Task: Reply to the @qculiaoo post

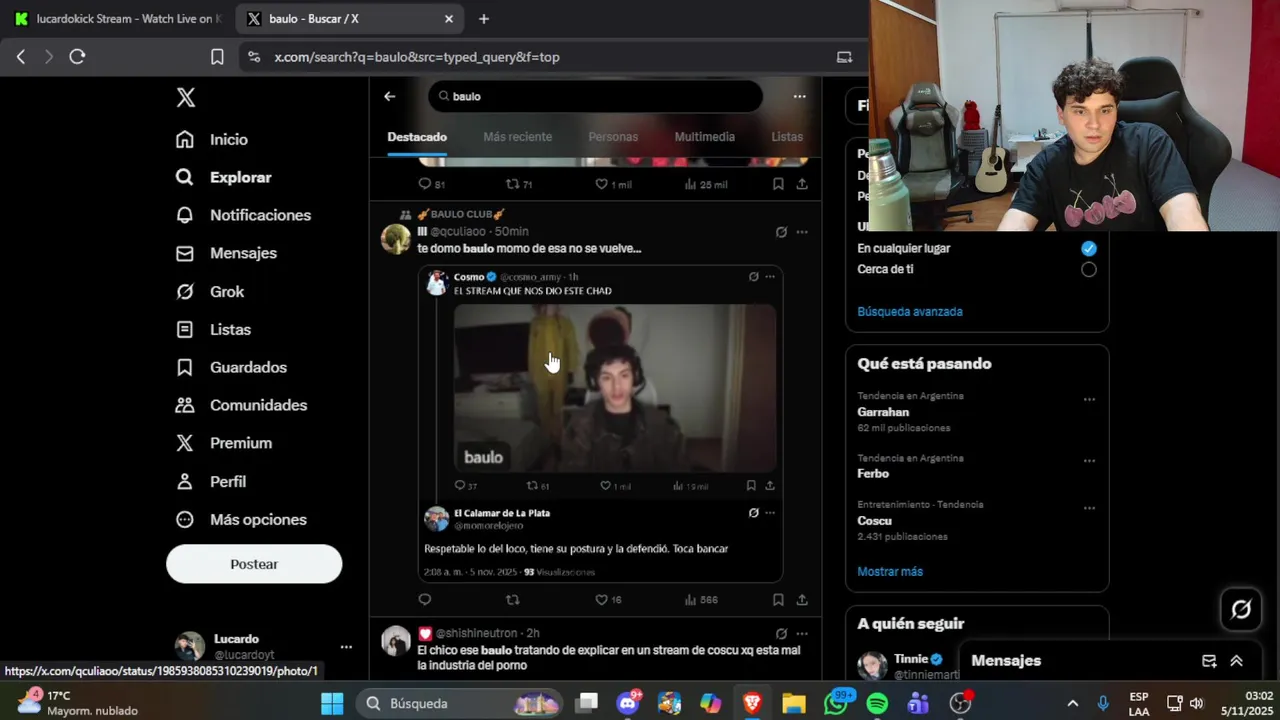Action: (x=425, y=600)
